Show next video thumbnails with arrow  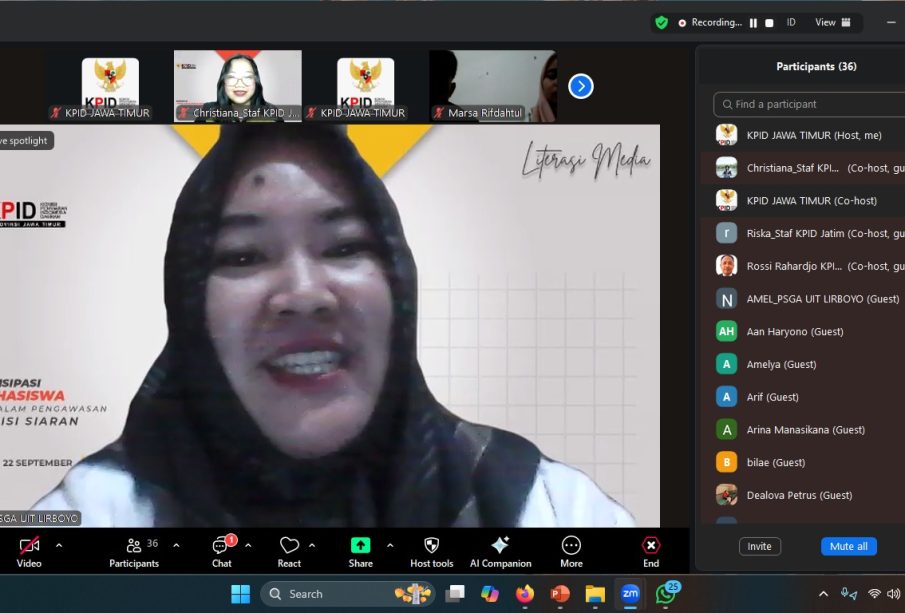point(581,87)
